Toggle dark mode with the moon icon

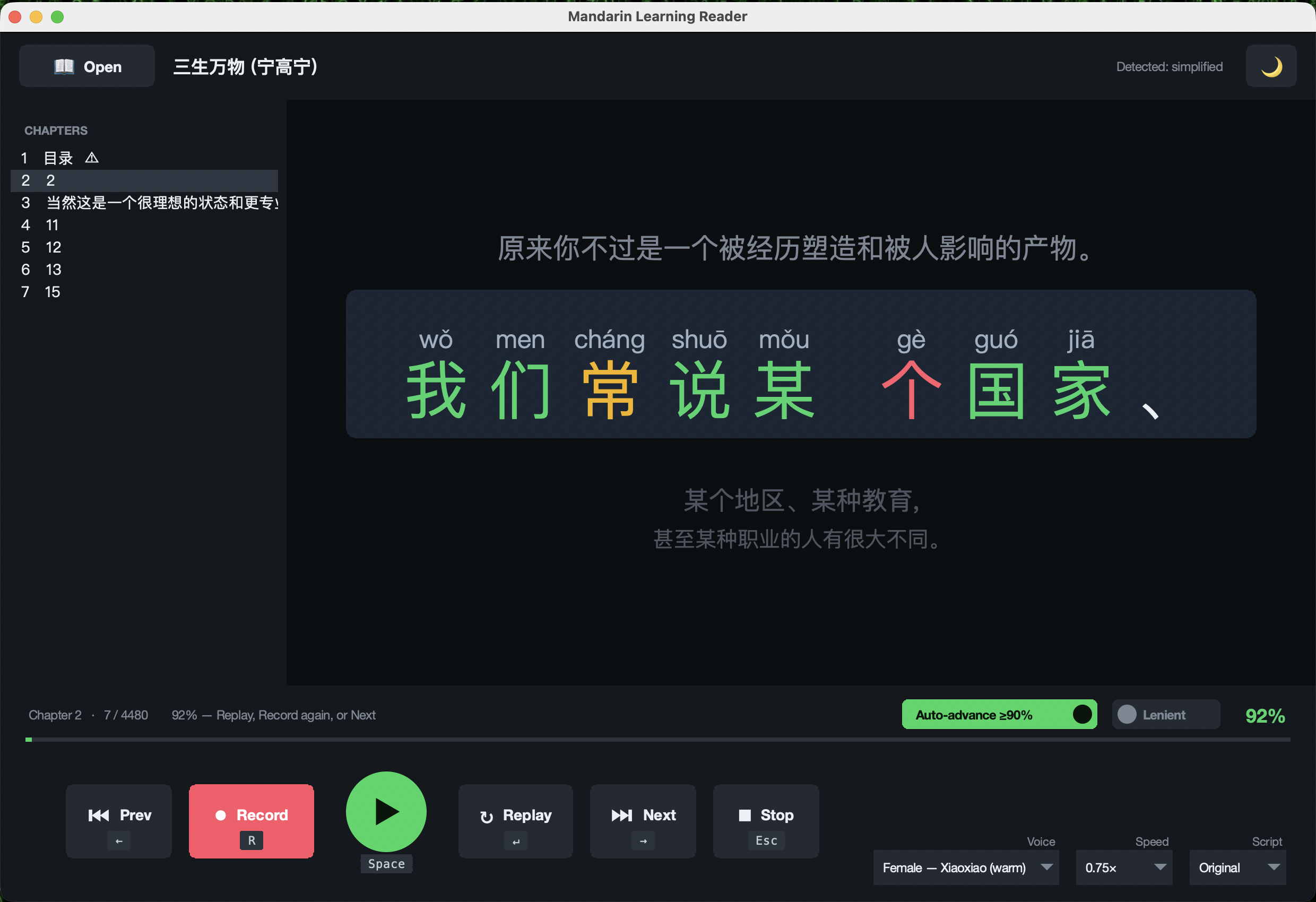click(1271, 66)
